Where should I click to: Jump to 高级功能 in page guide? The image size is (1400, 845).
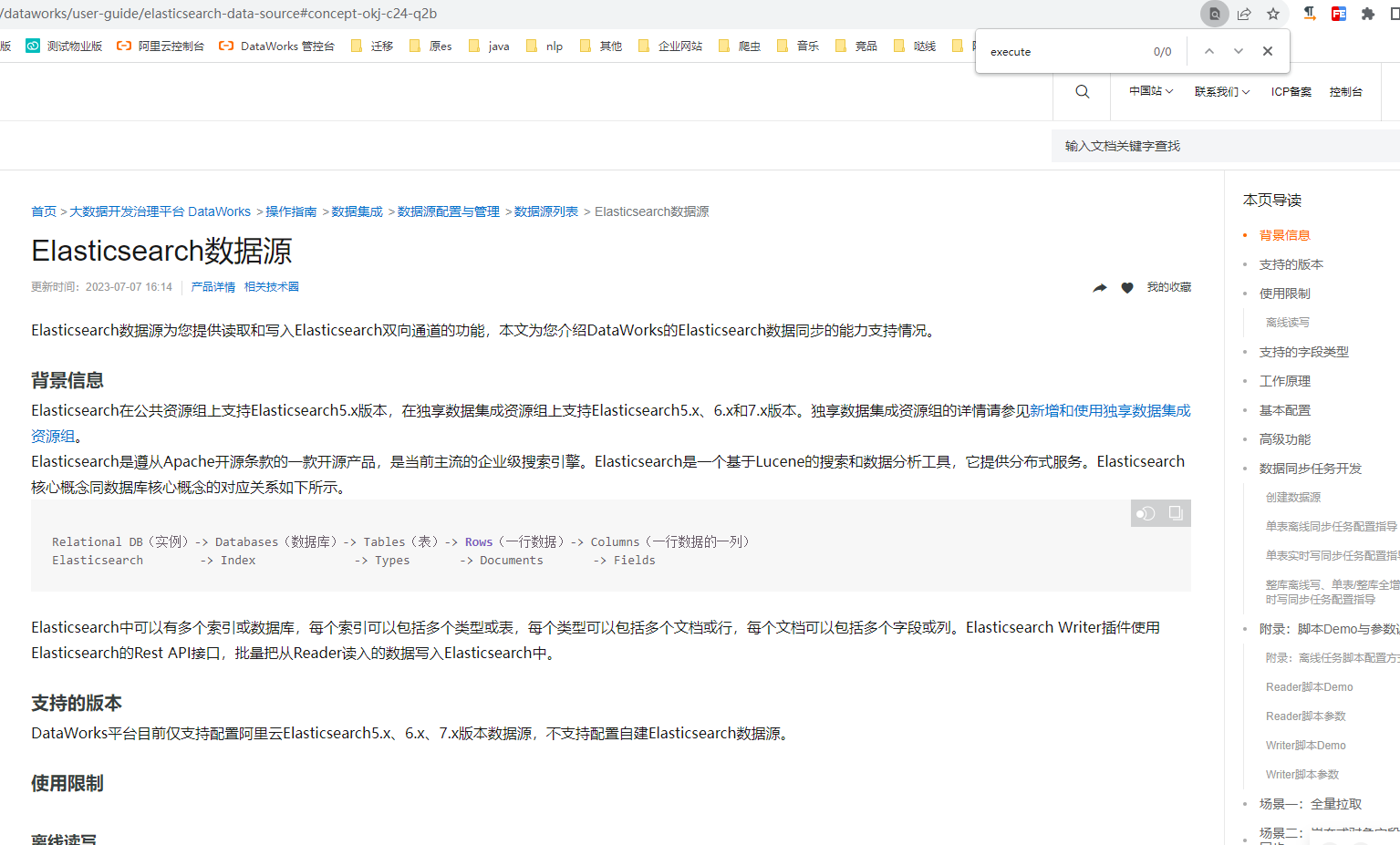[x=1285, y=439]
